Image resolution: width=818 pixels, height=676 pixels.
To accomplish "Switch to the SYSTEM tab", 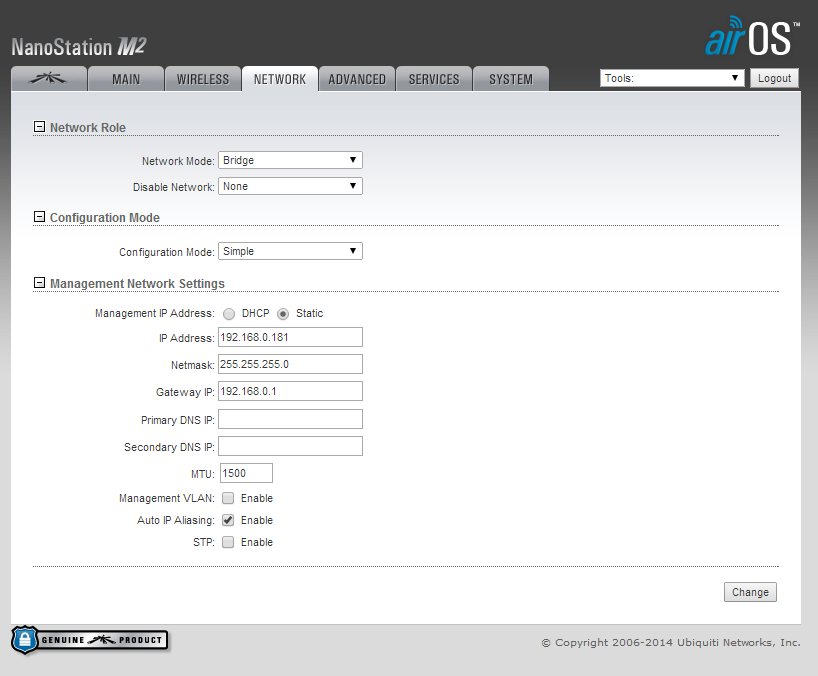I will tap(511, 79).
